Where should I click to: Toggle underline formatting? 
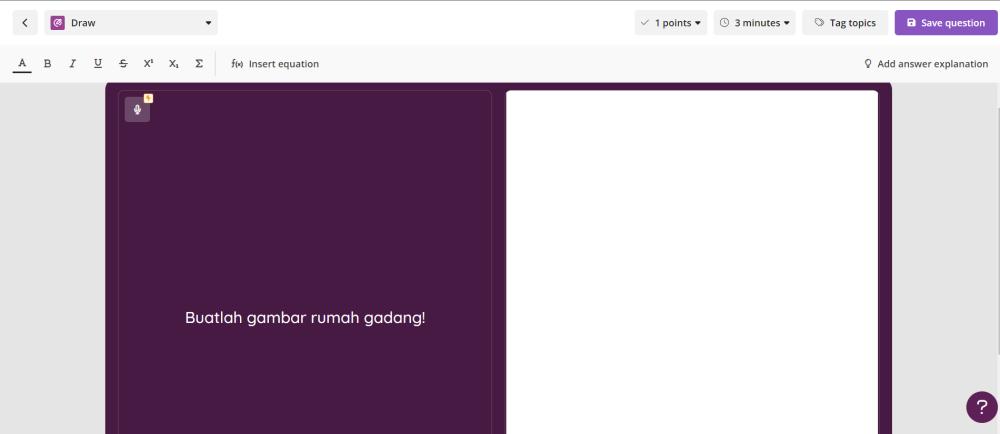(98, 64)
